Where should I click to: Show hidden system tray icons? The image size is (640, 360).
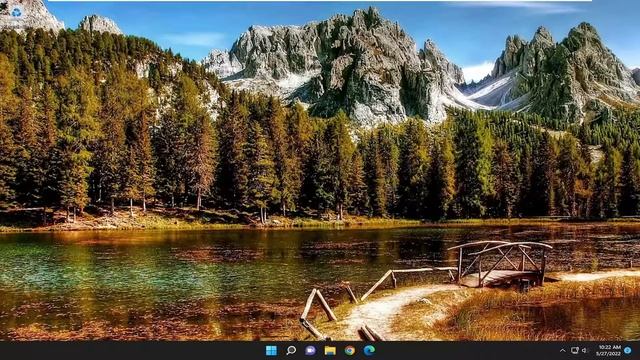[x=562, y=351]
